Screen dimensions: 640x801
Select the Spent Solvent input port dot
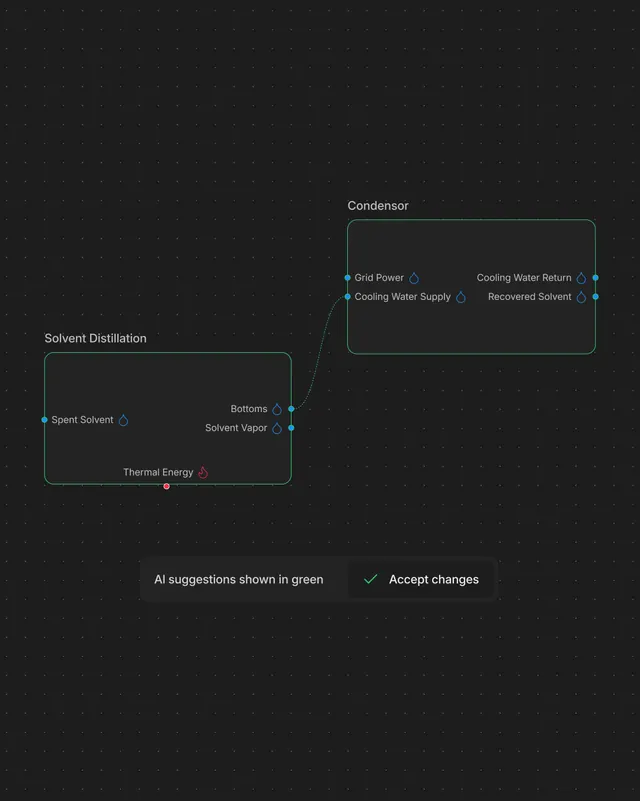click(44, 420)
